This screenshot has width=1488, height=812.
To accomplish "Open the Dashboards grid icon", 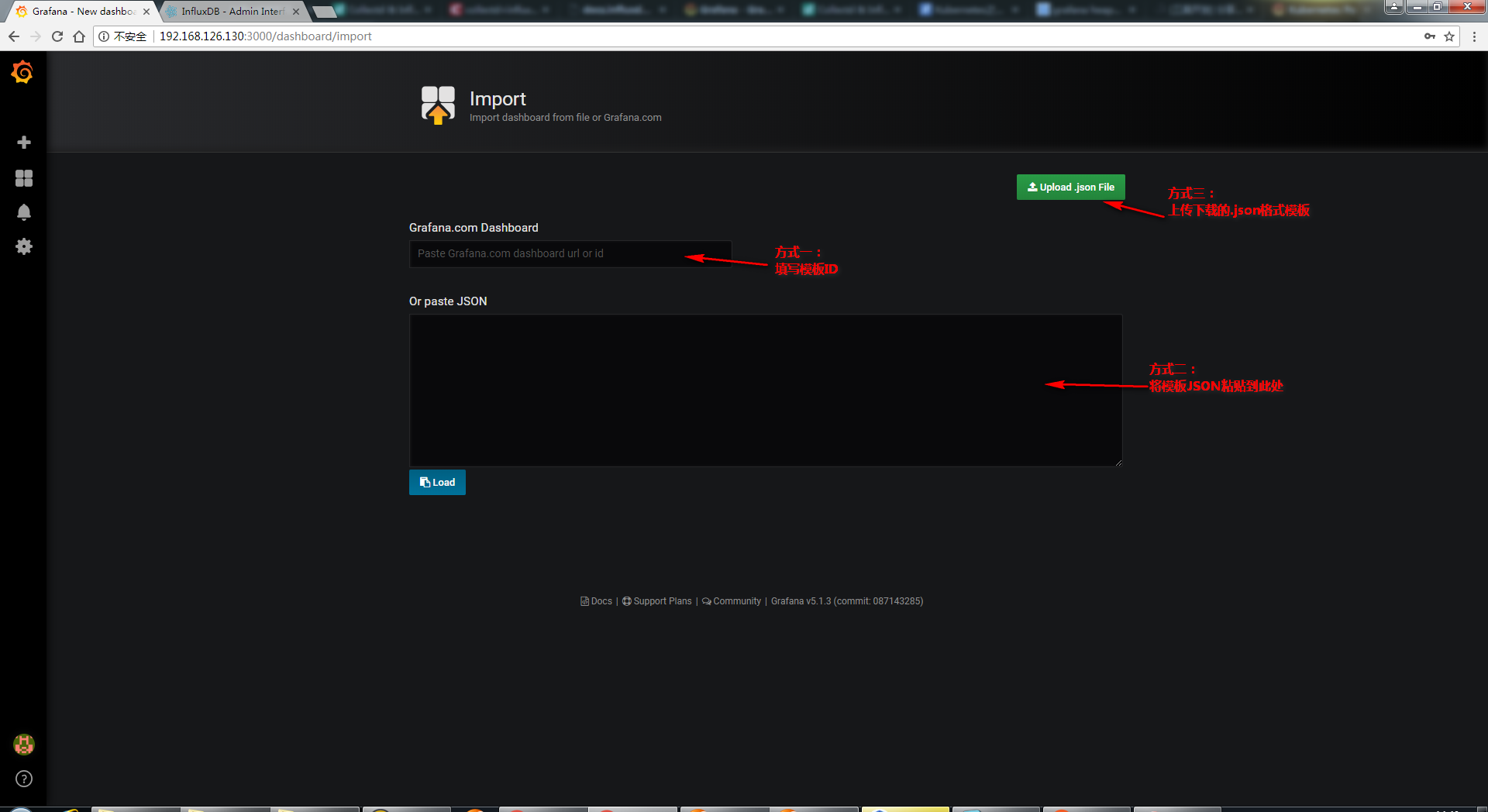I will [x=24, y=178].
